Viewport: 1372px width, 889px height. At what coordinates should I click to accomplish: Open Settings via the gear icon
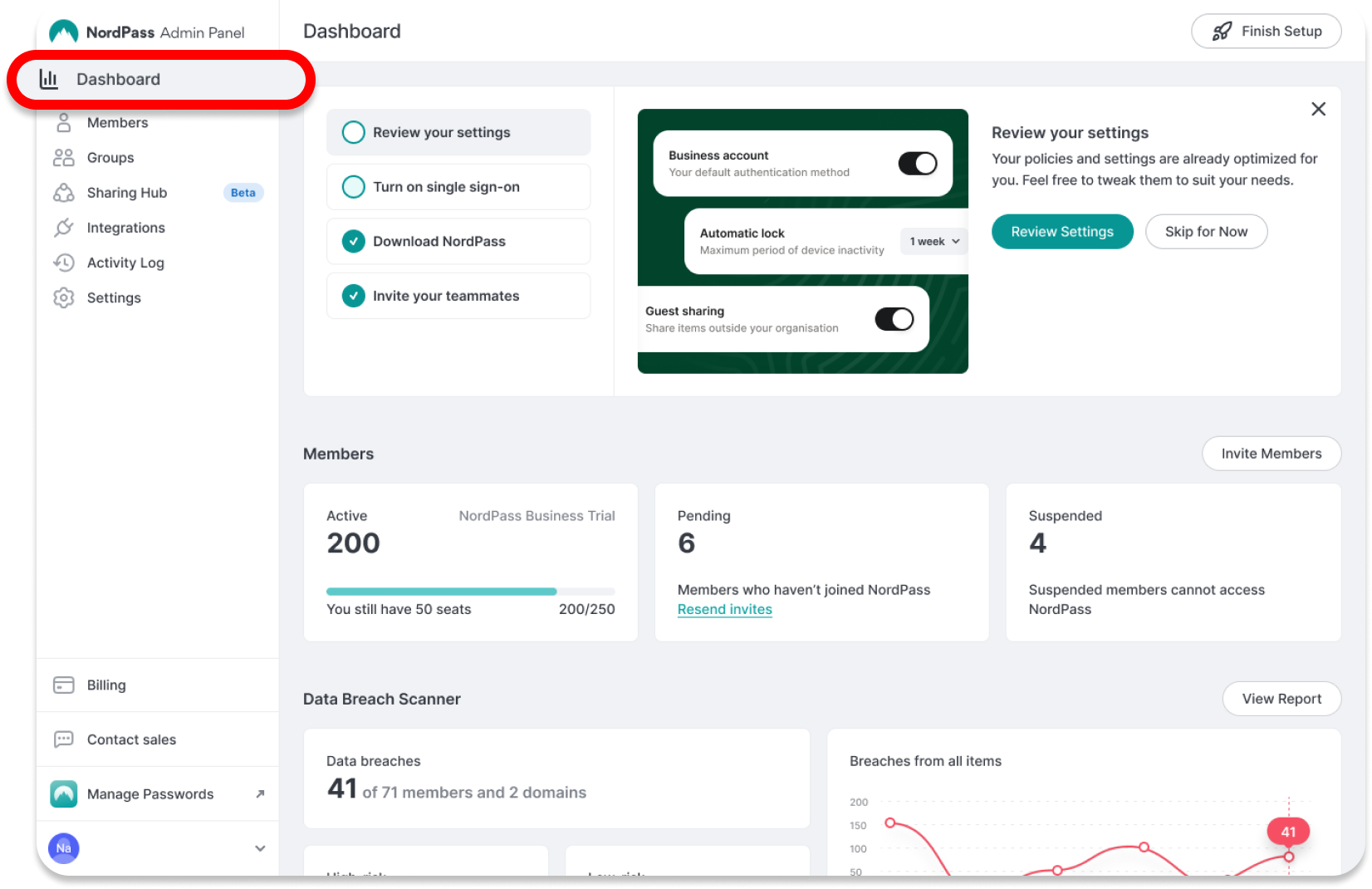(64, 297)
